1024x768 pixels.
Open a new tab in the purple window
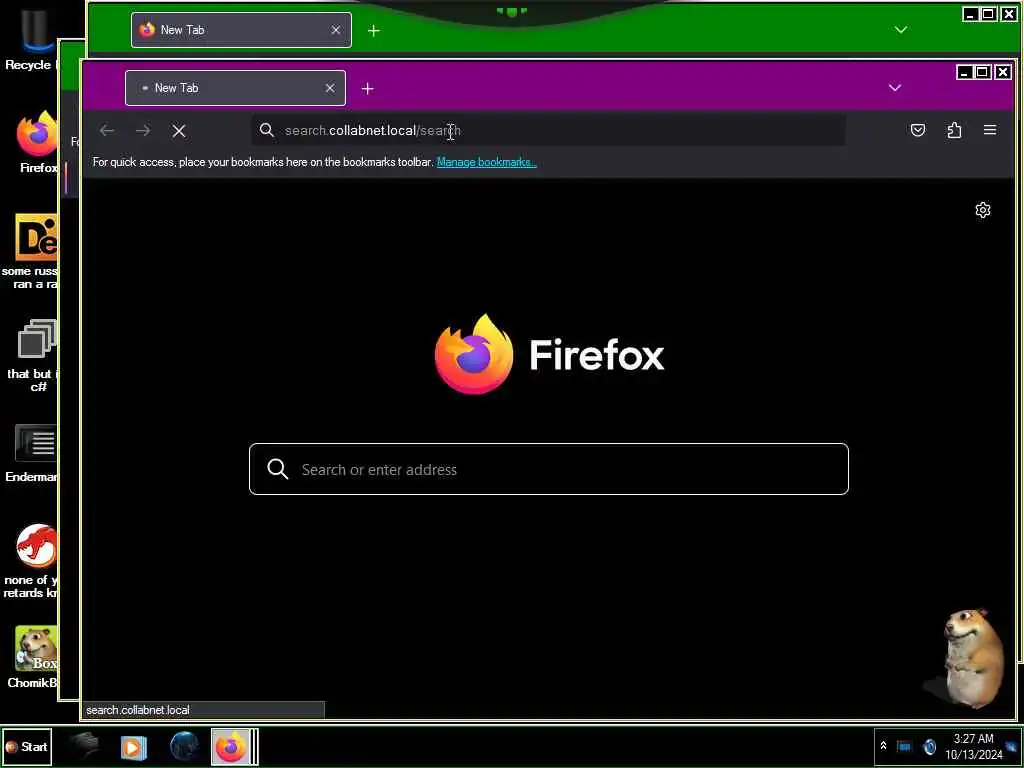coord(368,88)
